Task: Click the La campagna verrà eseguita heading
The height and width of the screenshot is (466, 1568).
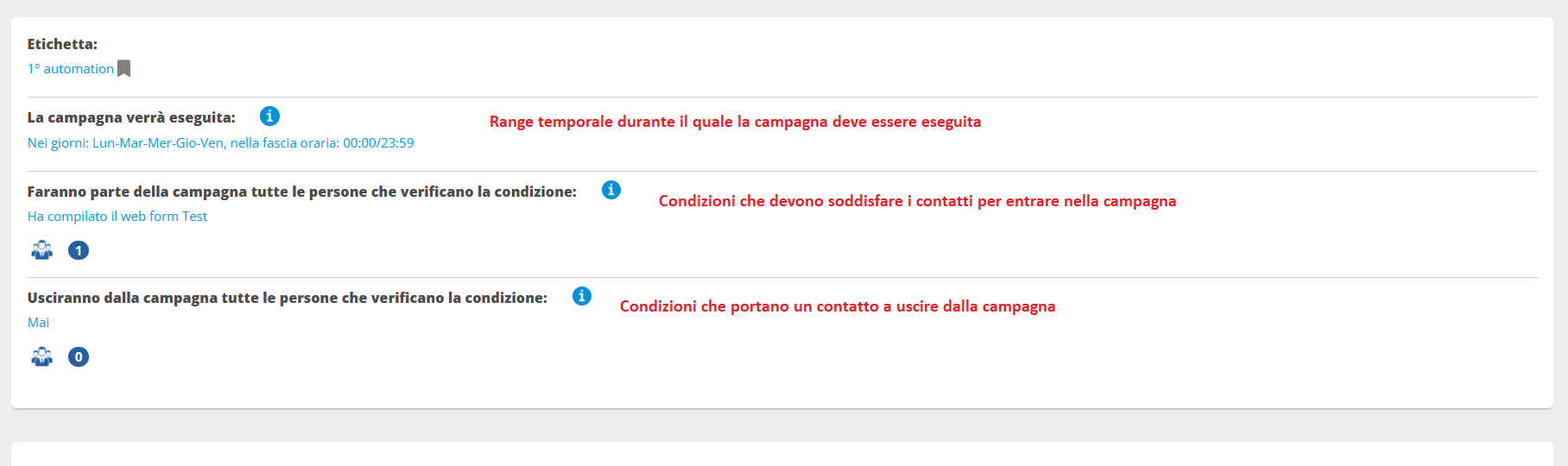Action: tap(131, 117)
